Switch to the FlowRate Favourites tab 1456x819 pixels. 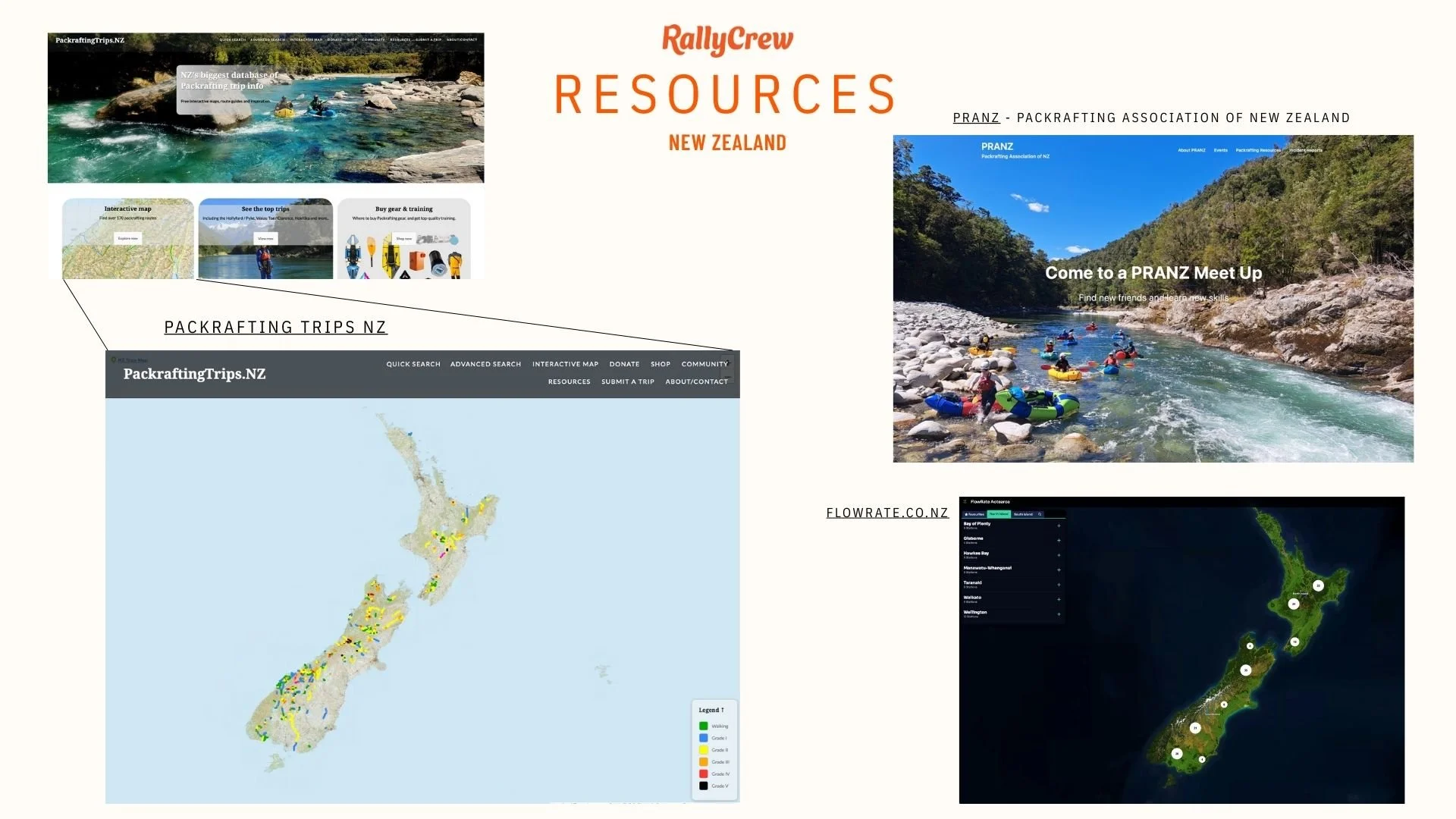tap(974, 514)
